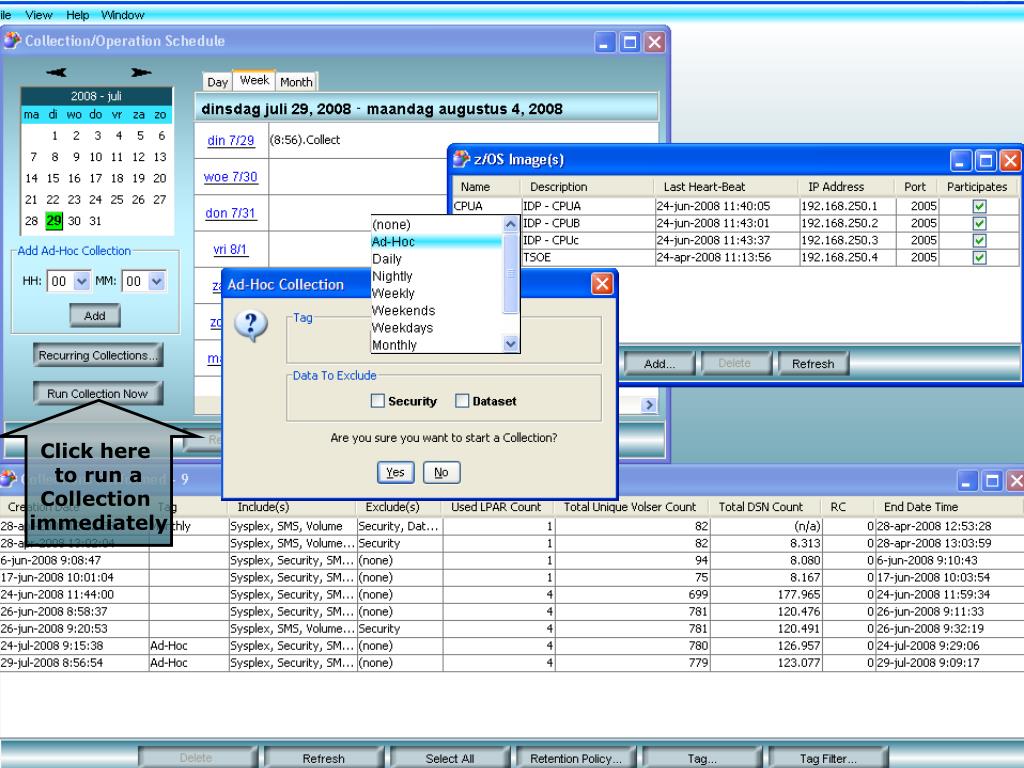
Task: Click No to cancel the collection
Action: tap(441, 472)
